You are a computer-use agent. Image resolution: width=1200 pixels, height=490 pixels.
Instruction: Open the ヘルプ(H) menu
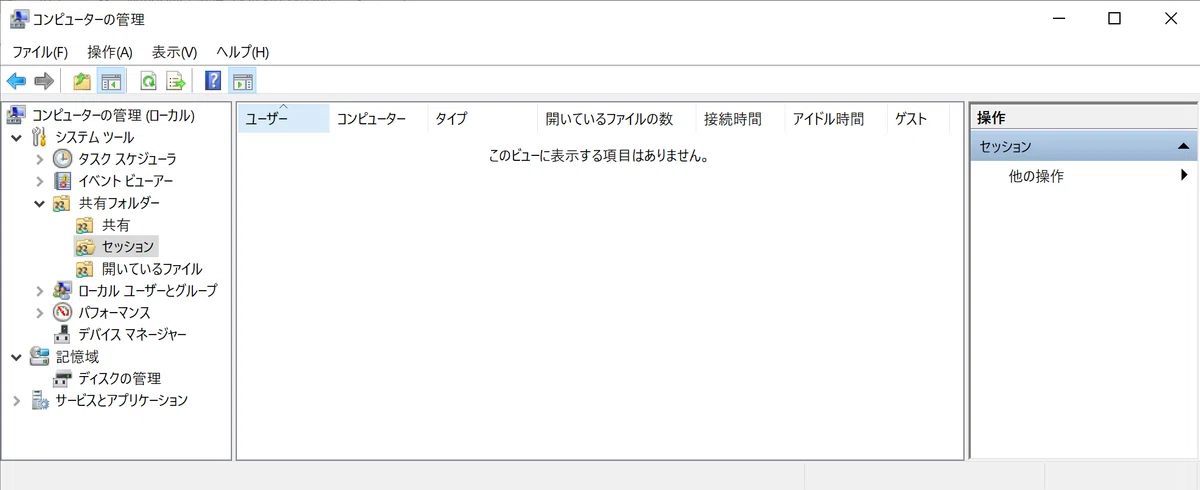pyautogui.click(x=243, y=52)
